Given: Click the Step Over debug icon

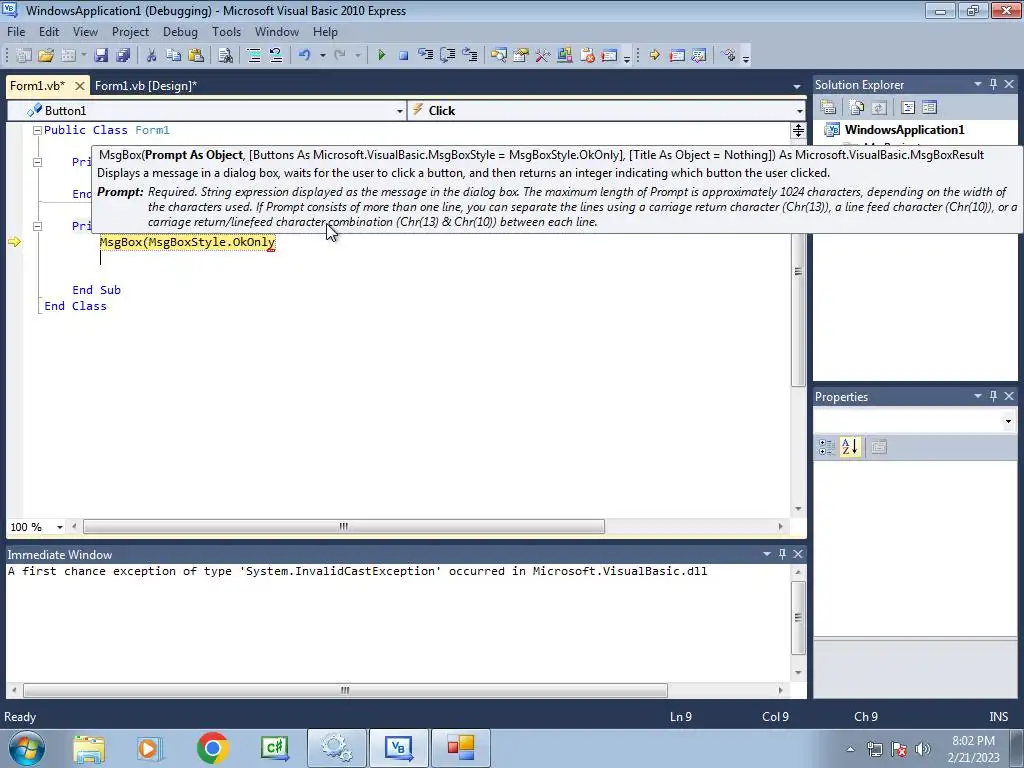Looking at the screenshot, I should point(447,56).
